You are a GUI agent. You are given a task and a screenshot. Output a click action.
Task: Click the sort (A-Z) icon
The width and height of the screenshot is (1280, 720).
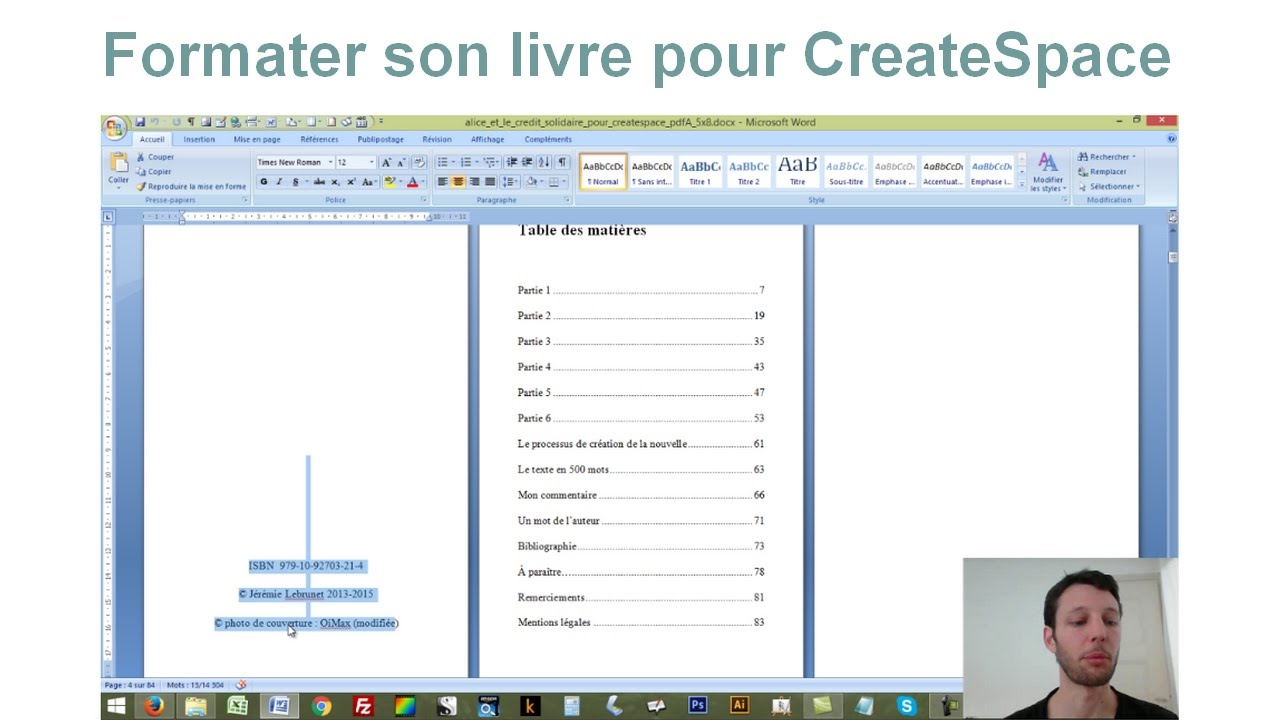(x=544, y=162)
